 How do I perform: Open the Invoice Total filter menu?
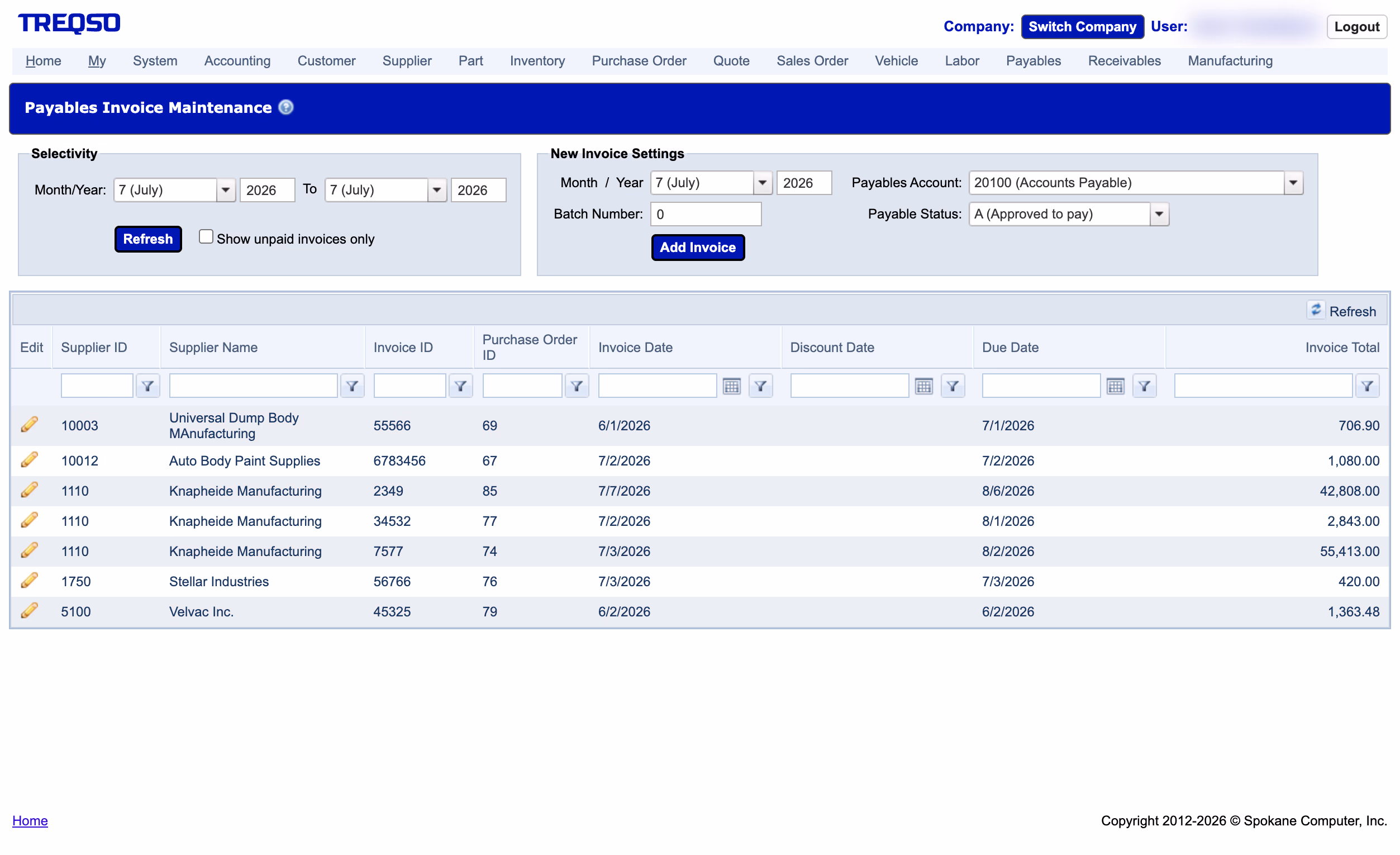pos(1368,386)
